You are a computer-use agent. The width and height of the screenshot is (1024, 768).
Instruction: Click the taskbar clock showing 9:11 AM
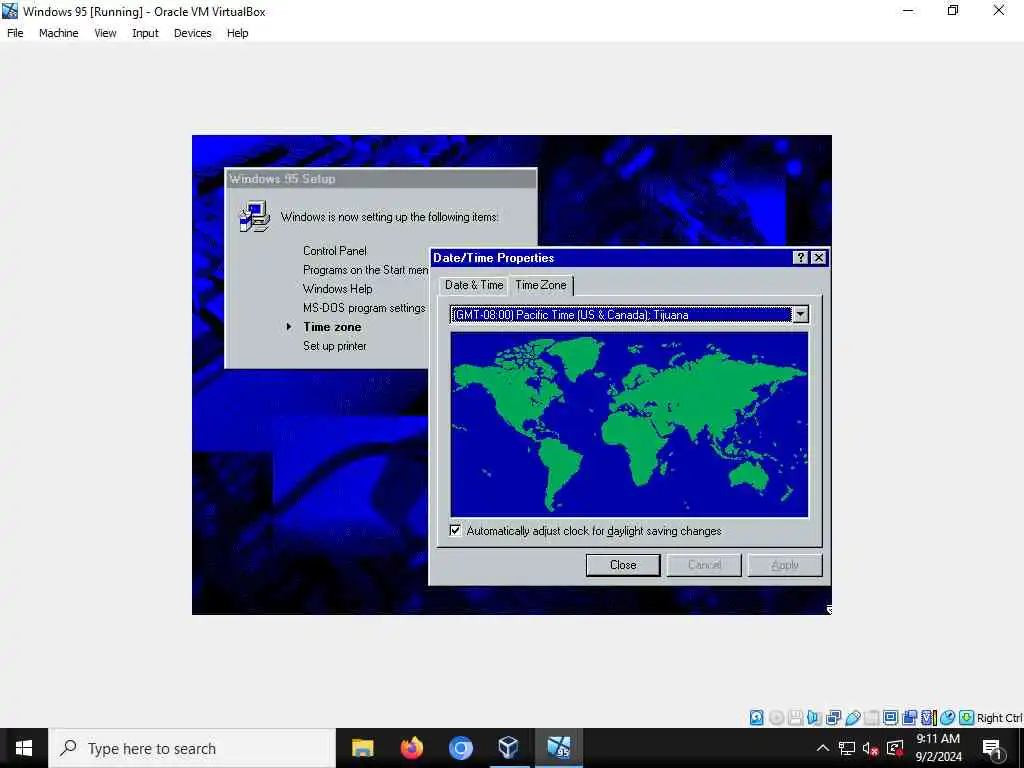(938, 748)
